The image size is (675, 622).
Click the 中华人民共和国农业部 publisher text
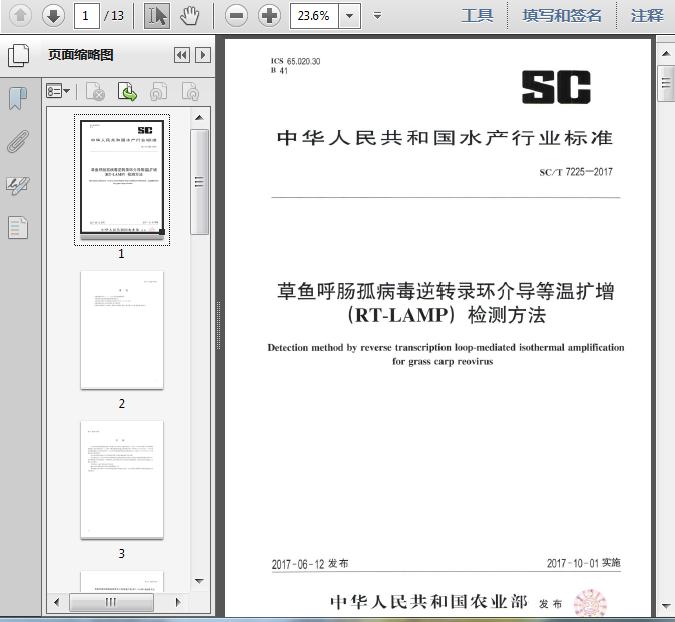pos(429,602)
